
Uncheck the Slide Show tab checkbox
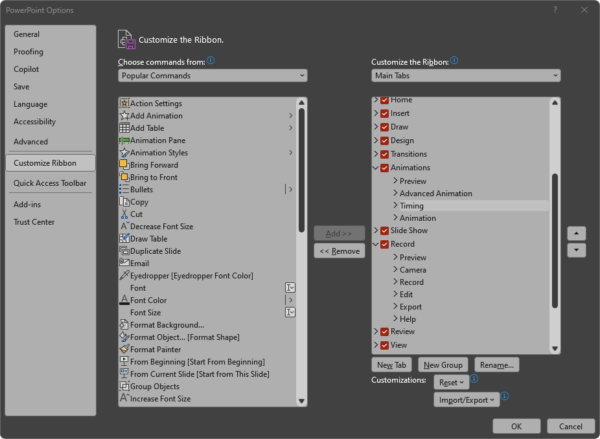[x=385, y=230]
